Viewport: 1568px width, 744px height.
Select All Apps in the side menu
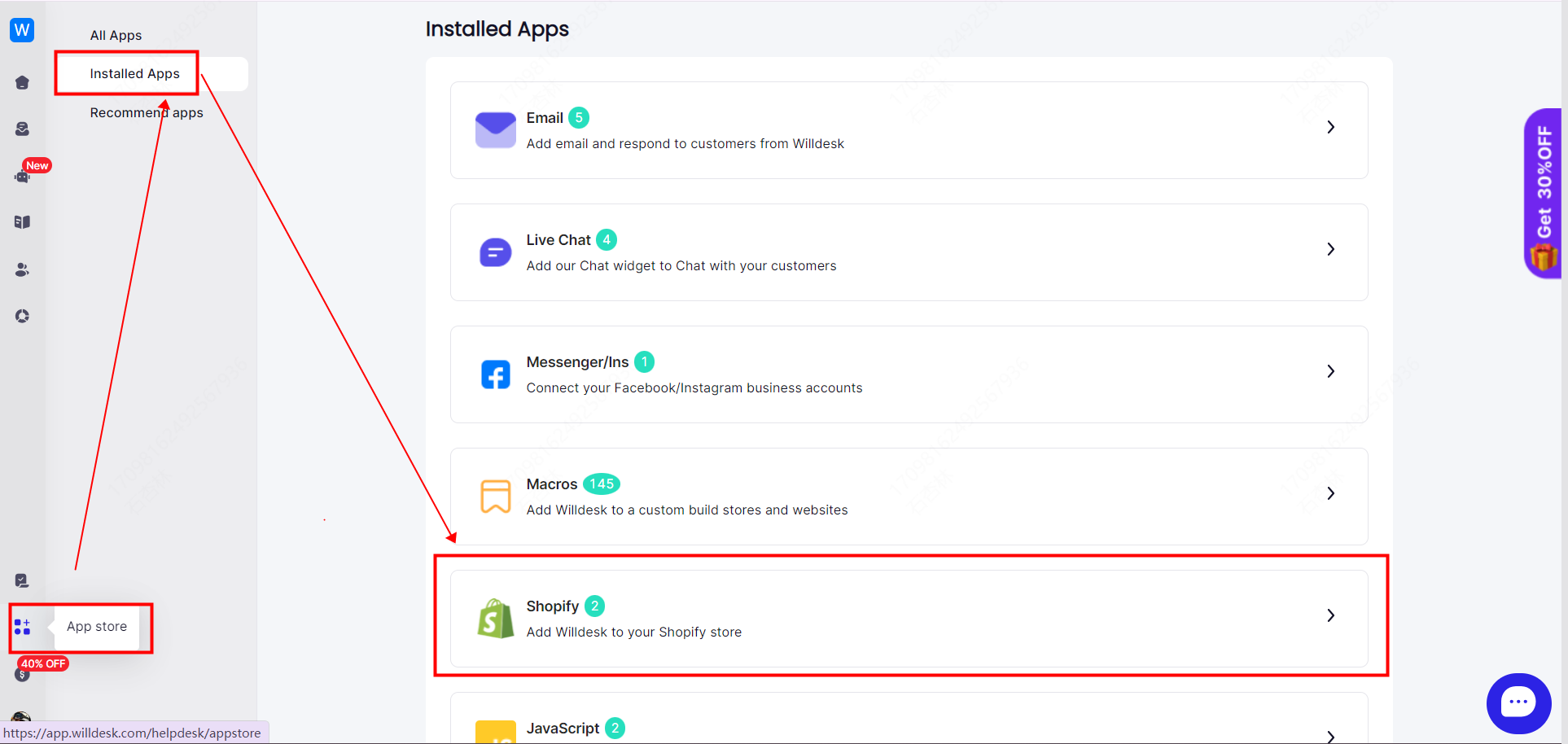(116, 35)
